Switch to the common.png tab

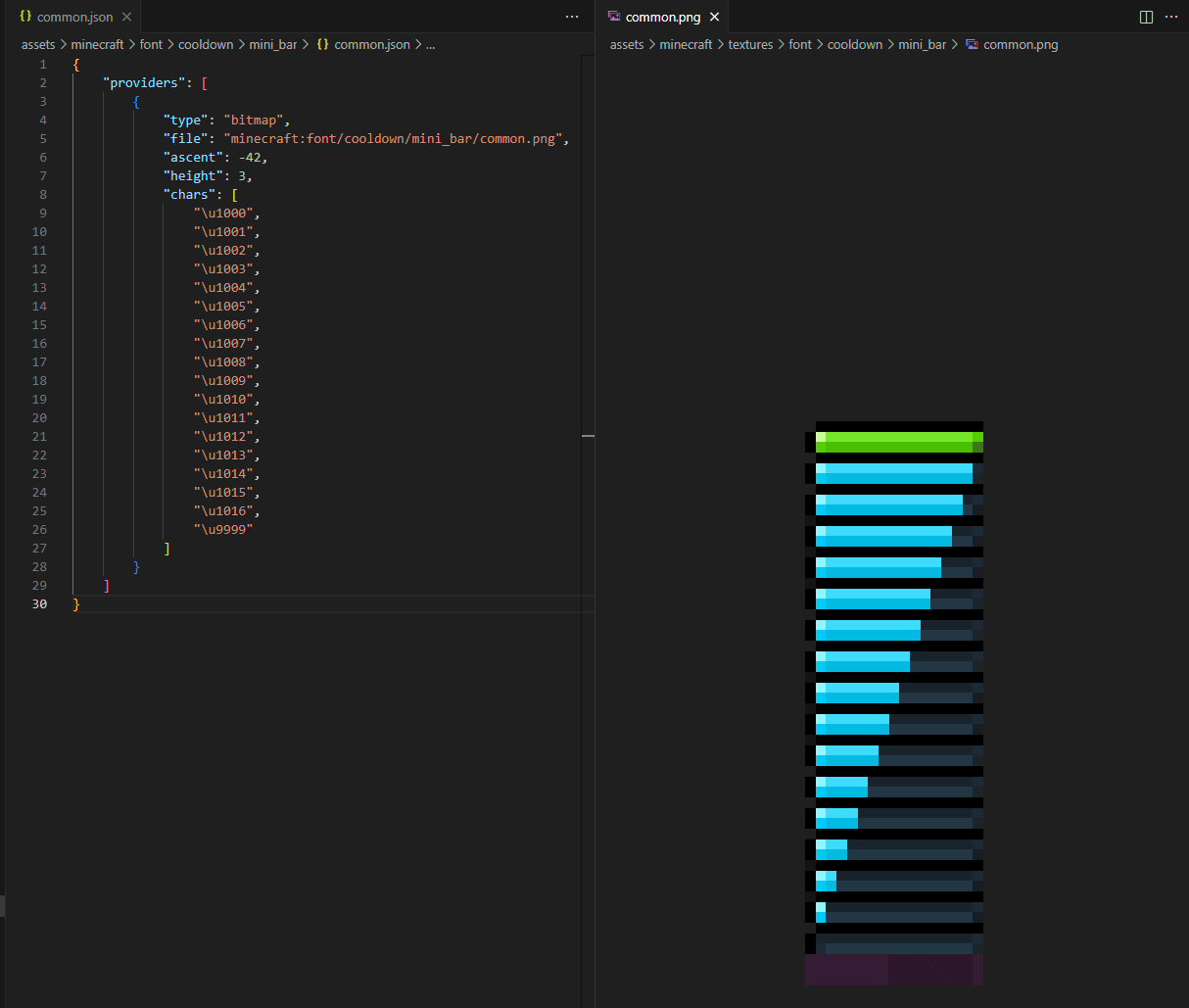pos(662,17)
